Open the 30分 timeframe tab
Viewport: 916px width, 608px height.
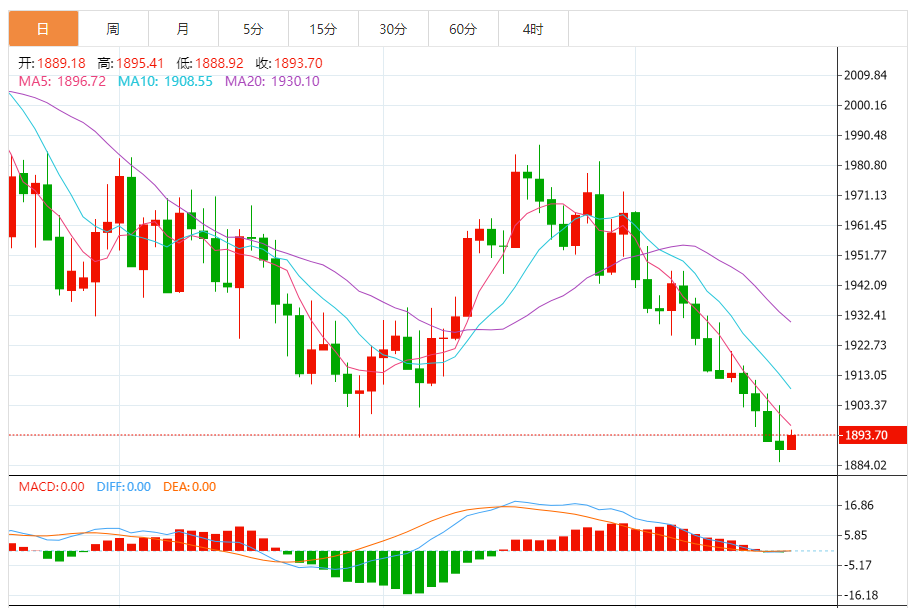(x=393, y=29)
